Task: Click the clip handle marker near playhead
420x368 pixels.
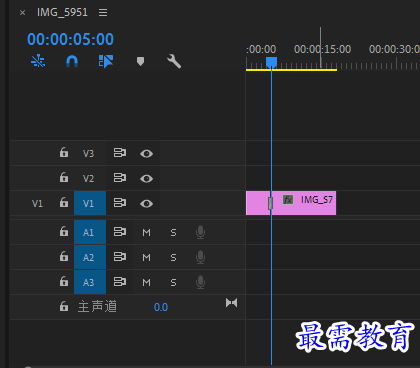Action: click(270, 203)
